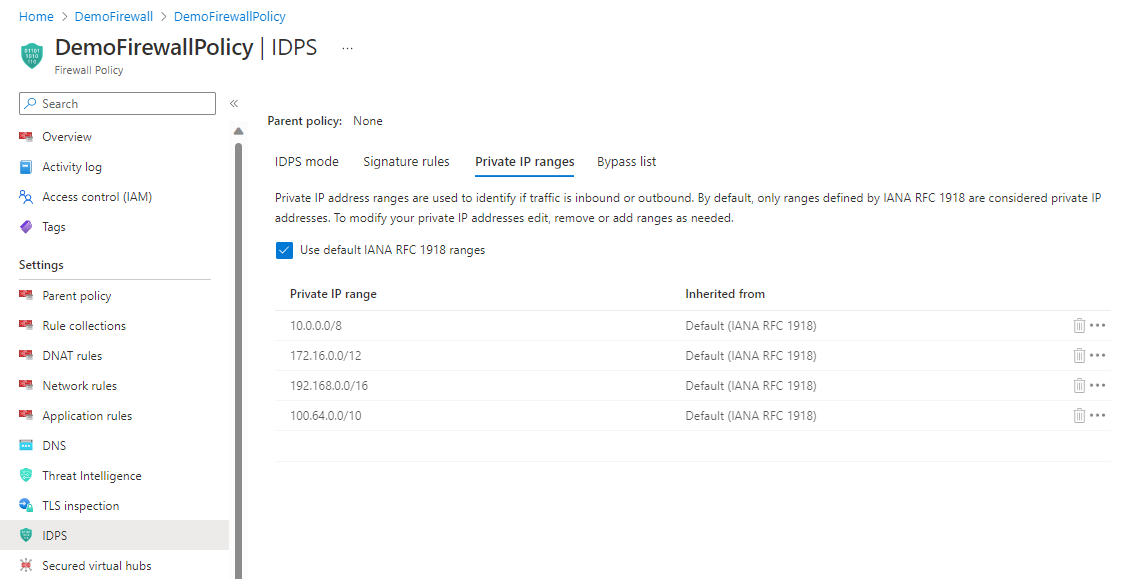Select the Private IP ranges tab
The image size is (1131, 579).
pos(524,162)
